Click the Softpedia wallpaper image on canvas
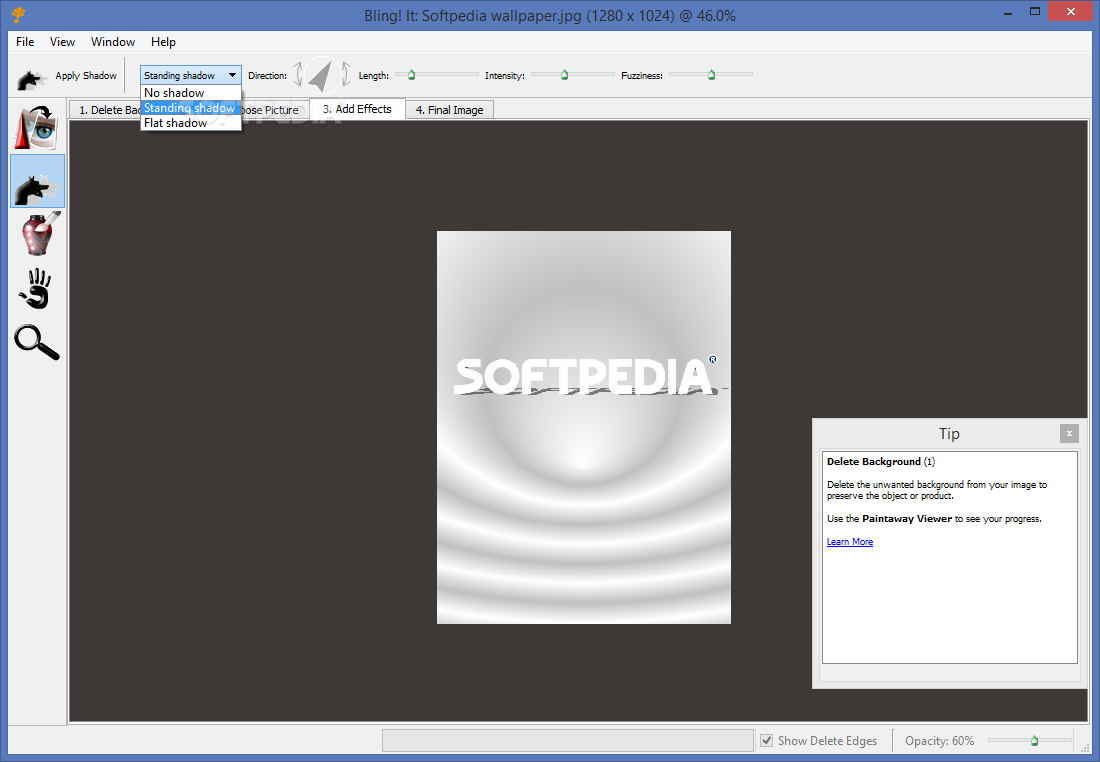The width and height of the screenshot is (1100, 762). [584, 427]
